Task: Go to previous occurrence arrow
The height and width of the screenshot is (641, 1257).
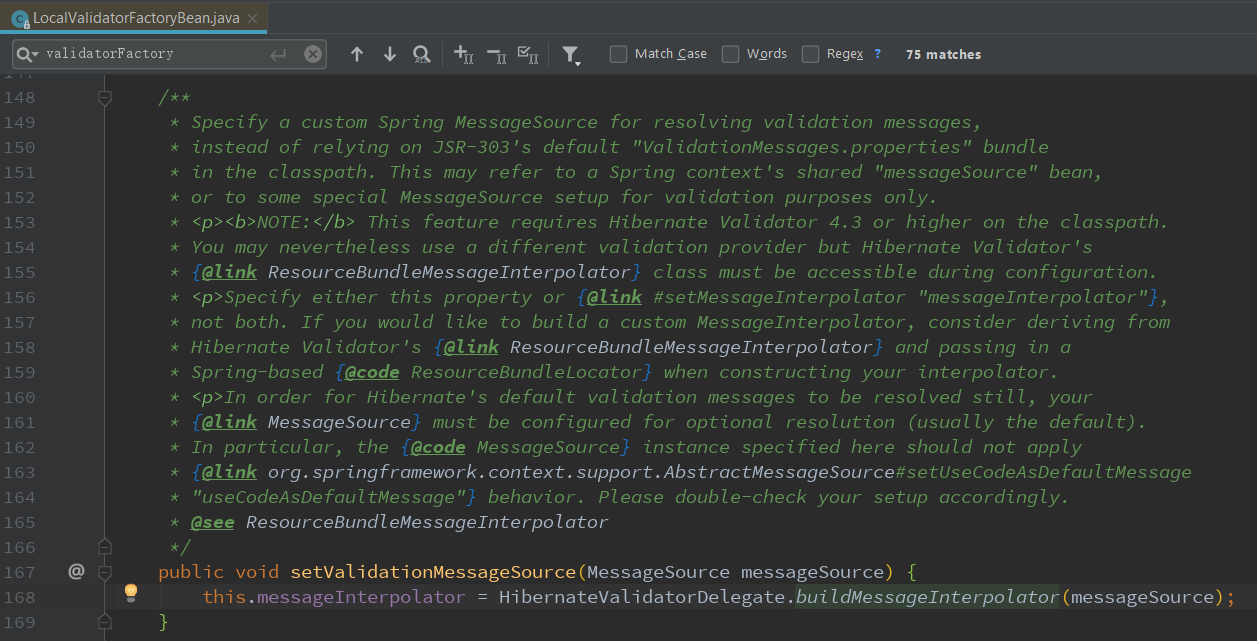Action: (x=357, y=54)
